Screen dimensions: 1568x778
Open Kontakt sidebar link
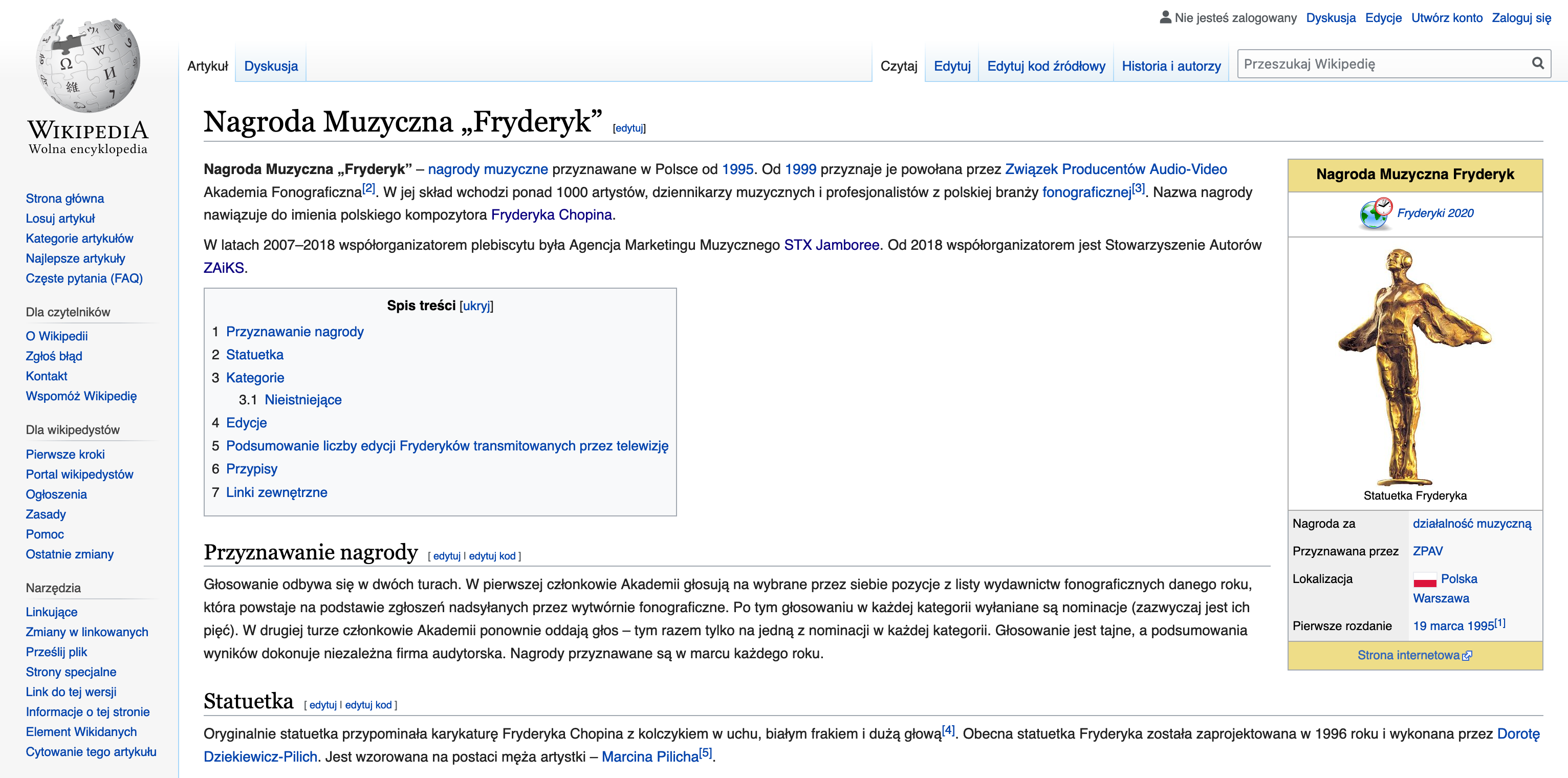tap(46, 376)
